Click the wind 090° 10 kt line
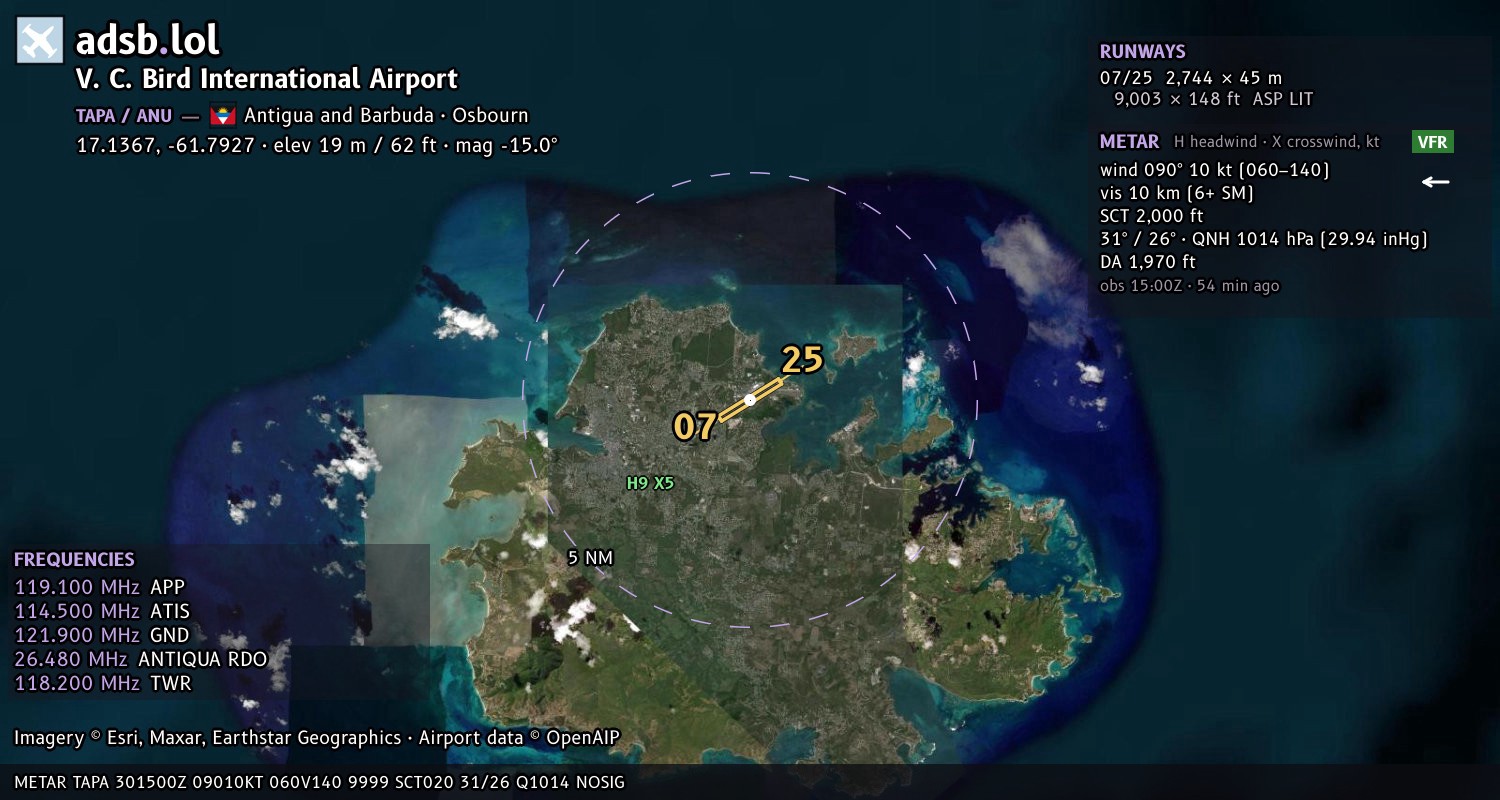This screenshot has width=1500, height=800. (x=1215, y=170)
